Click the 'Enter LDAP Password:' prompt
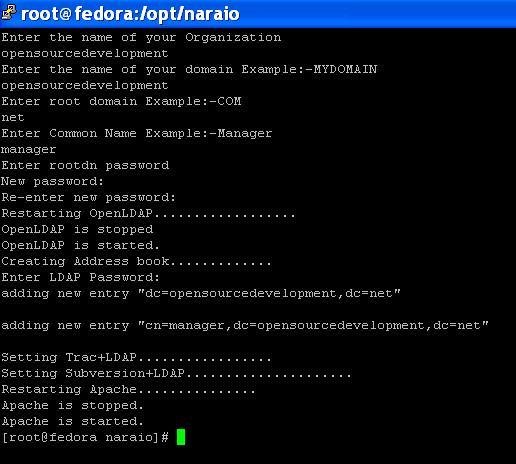516x464 pixels. [81, 277]
